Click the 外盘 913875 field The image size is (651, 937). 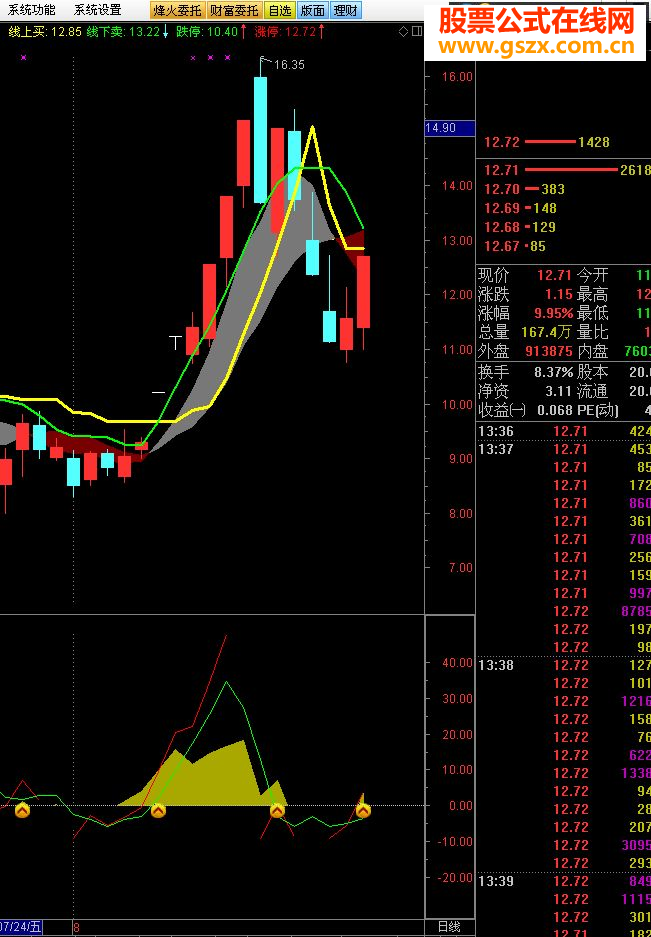525,351
